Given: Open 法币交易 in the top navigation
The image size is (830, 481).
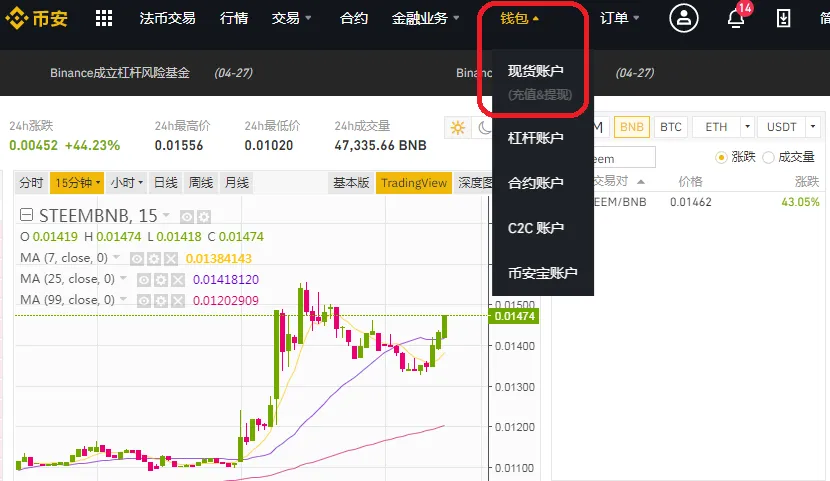Looking at the screenshot, I should 167,18.
